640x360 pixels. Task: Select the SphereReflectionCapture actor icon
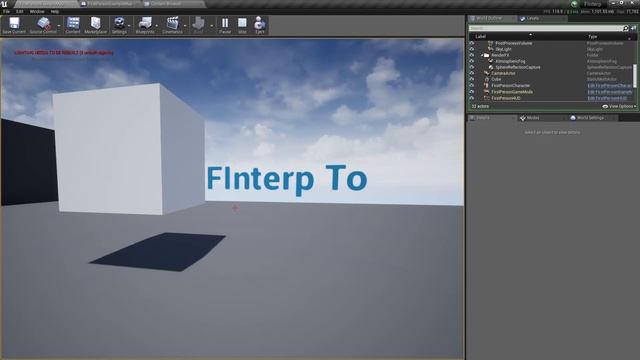491,67
